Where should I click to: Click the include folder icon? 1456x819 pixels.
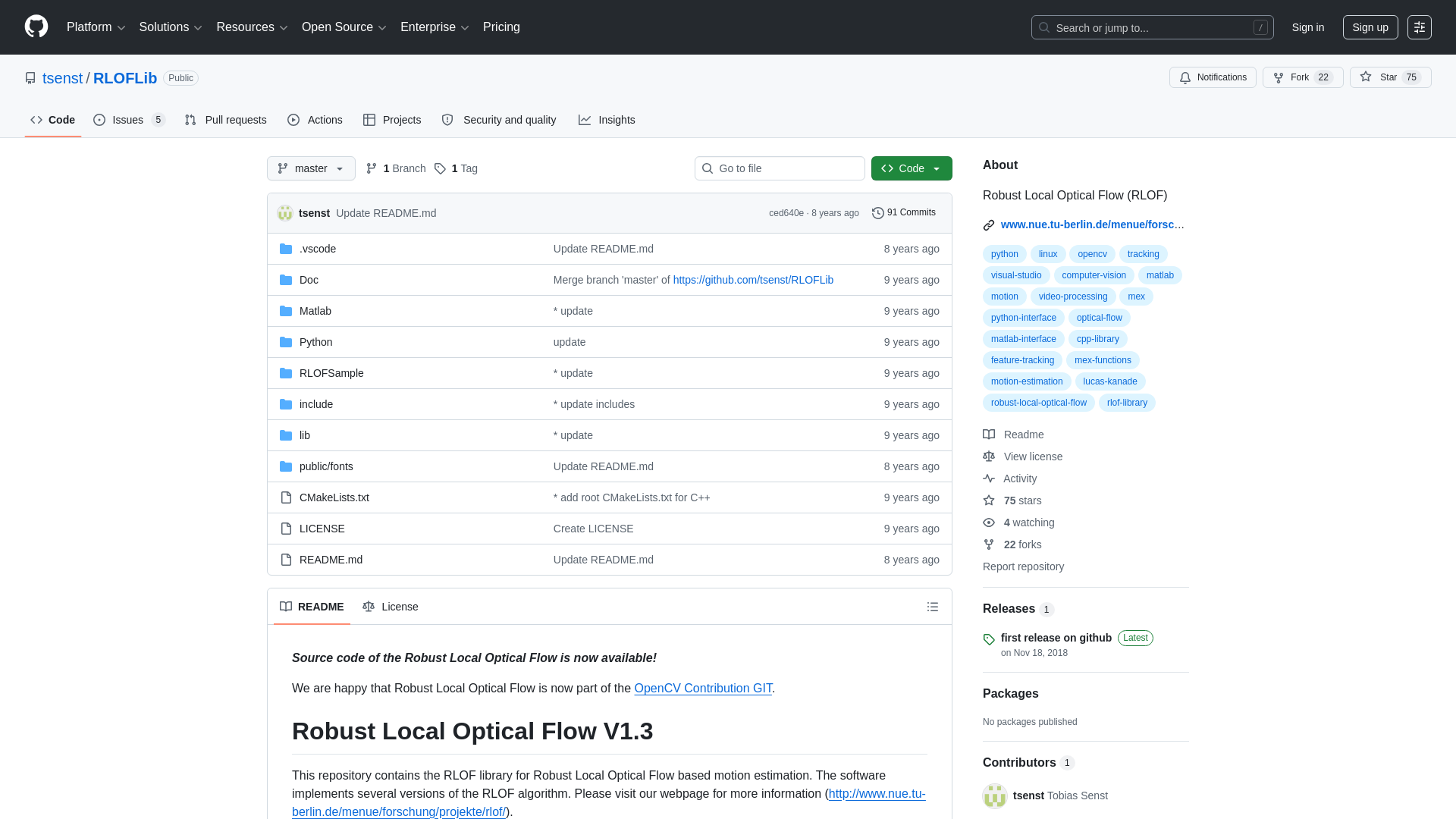pyautogui.click(x=286, y=404)
